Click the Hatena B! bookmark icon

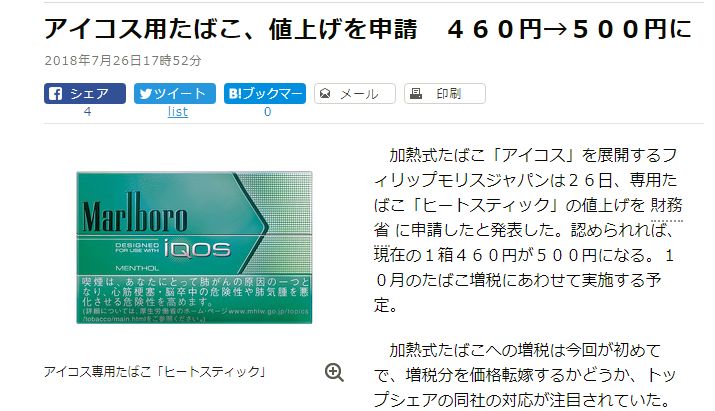[234, 94]
